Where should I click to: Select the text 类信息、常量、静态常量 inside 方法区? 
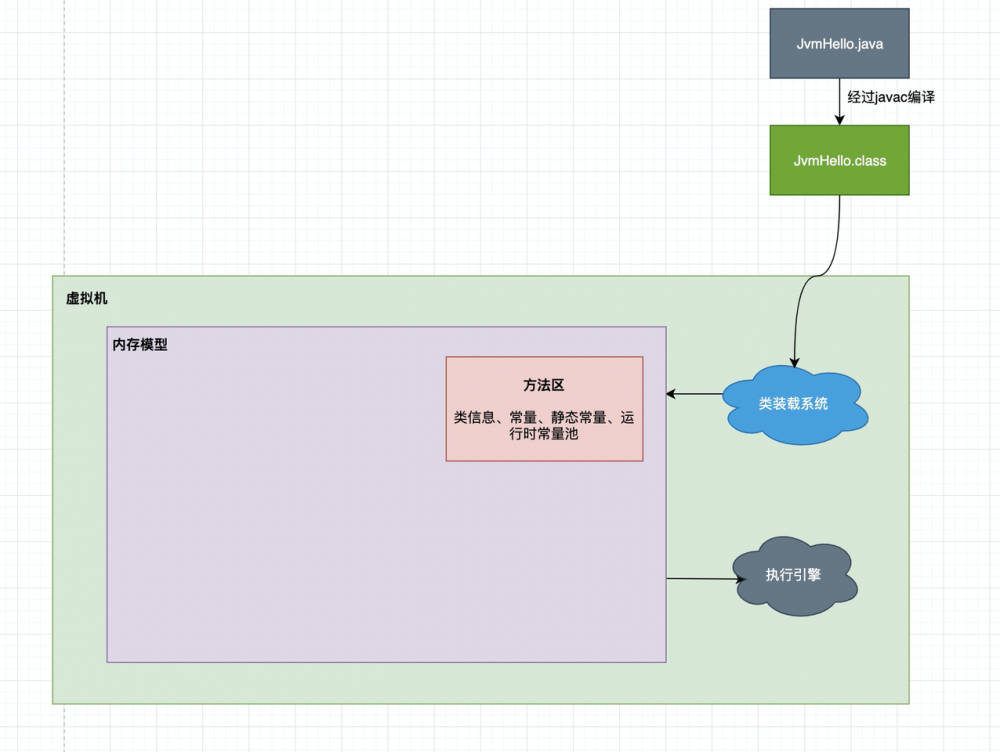click(x=545, y=418)
